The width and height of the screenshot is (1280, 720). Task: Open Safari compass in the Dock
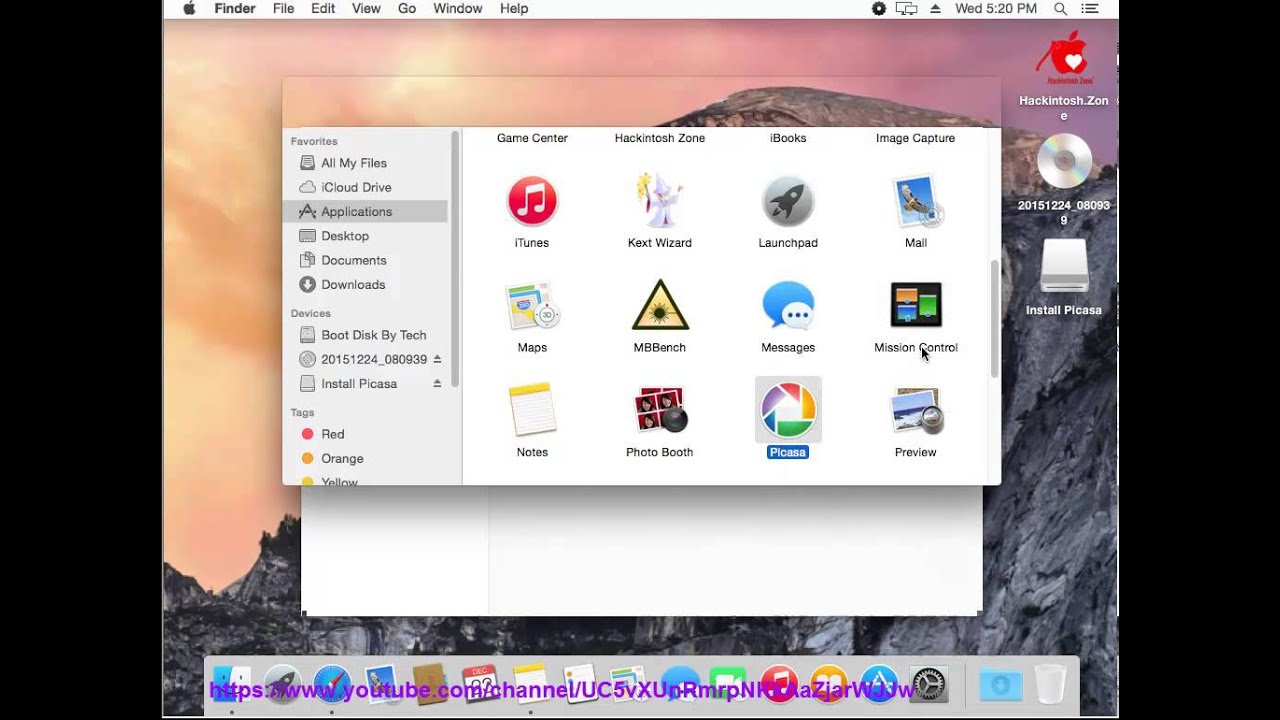pos(332,684)
